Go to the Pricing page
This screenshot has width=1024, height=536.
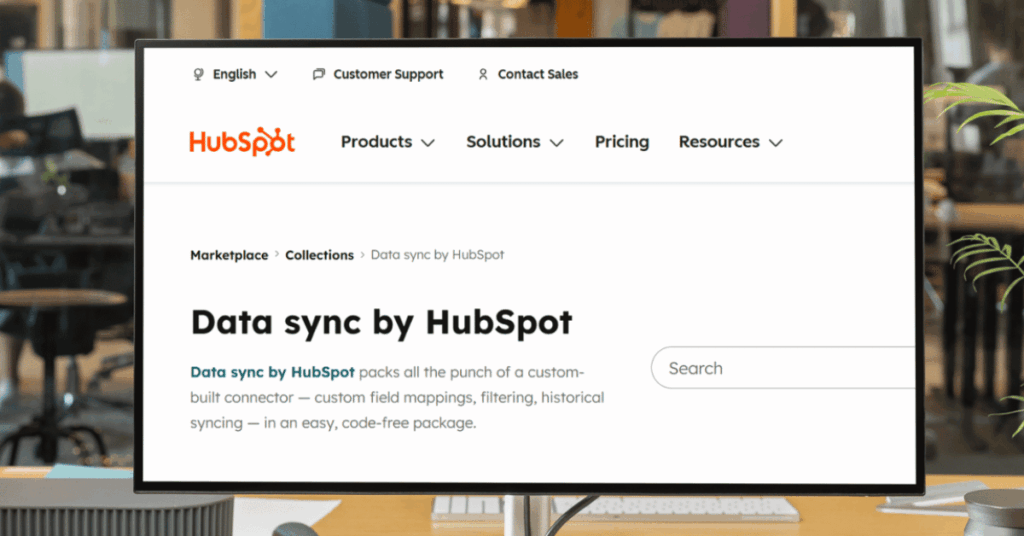pyautogui.click(x=622, y=142)
